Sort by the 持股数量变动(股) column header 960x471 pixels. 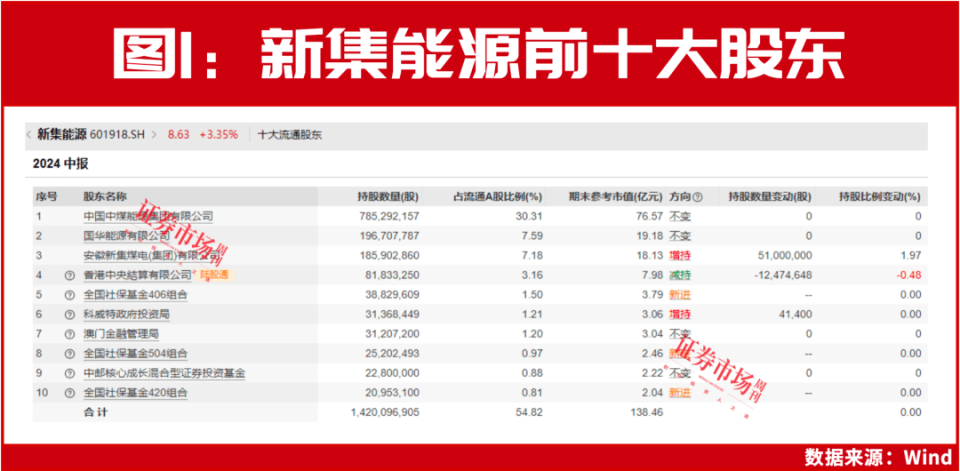coord(770,197)
